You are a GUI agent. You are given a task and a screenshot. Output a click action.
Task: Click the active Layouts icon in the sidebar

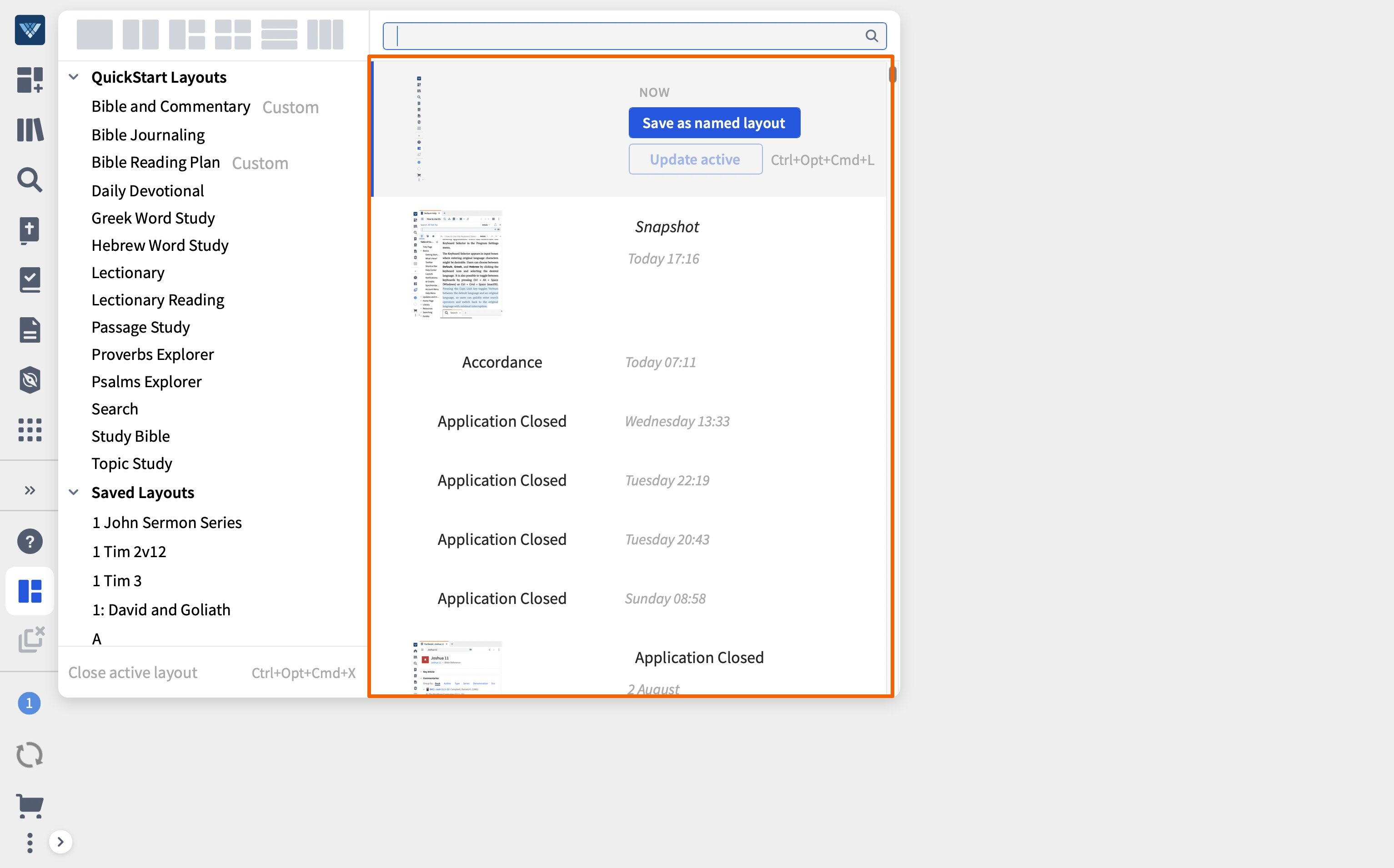point(30,591)
